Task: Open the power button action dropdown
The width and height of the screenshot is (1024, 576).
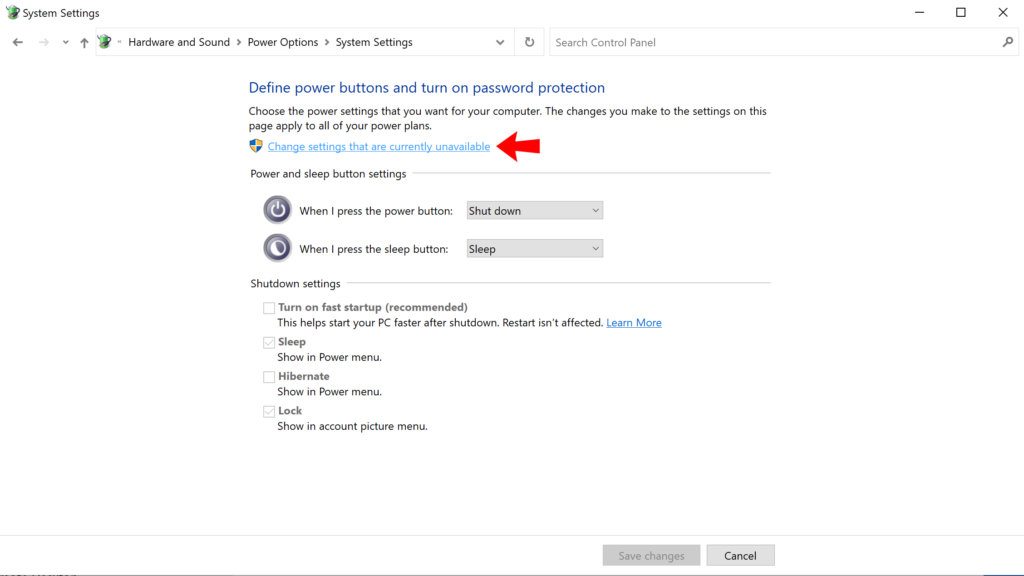Action: (535, 210)
